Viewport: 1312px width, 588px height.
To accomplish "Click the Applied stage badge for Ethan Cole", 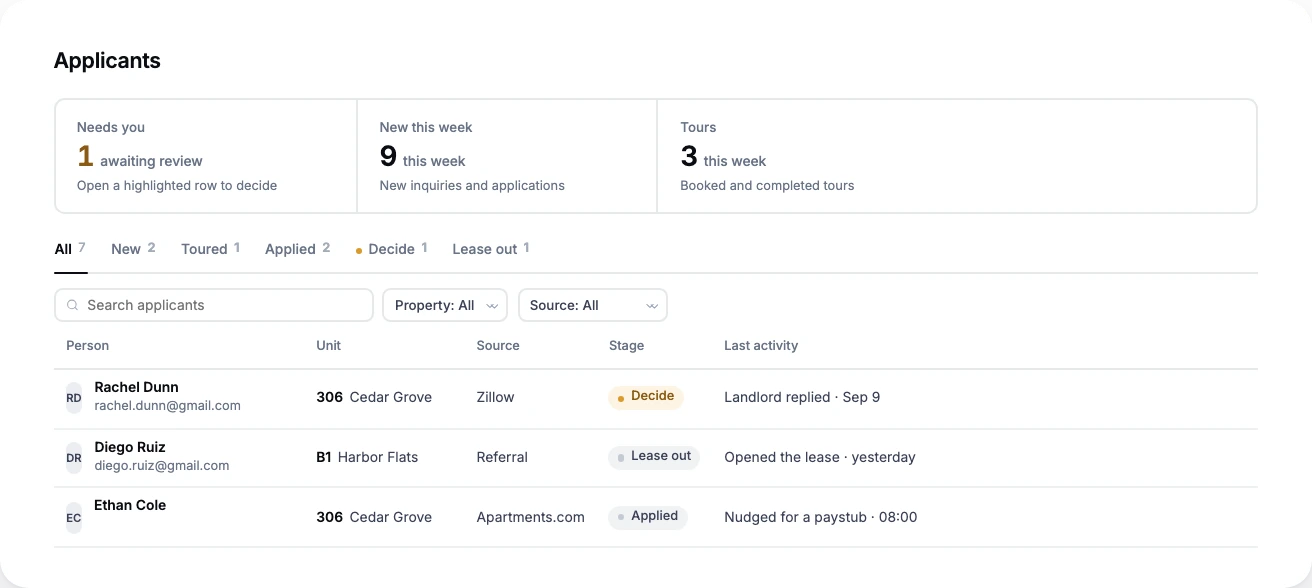I will pos(648,517).
